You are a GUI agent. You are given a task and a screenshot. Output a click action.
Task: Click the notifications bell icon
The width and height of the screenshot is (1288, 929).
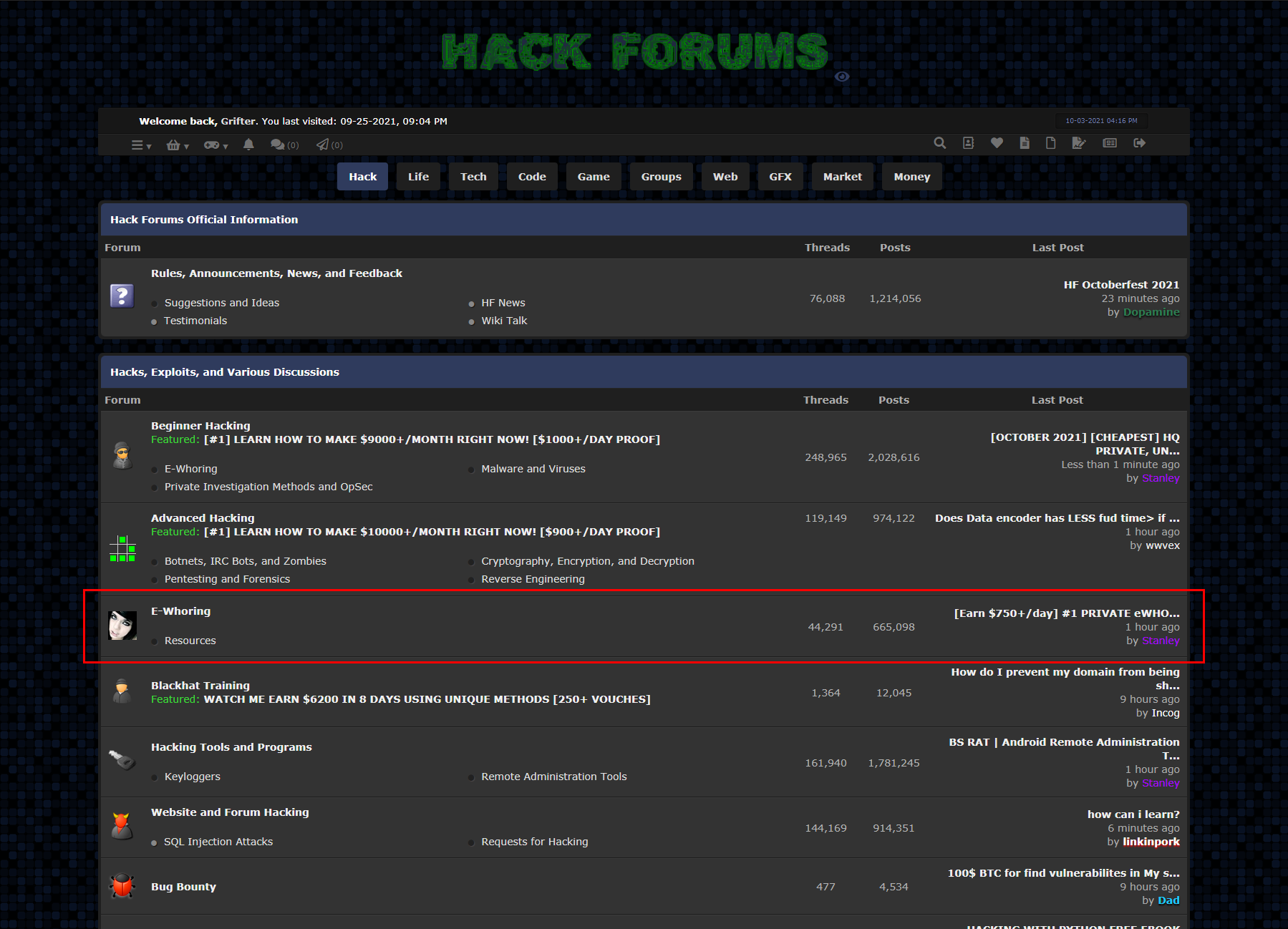pos(248,145)
